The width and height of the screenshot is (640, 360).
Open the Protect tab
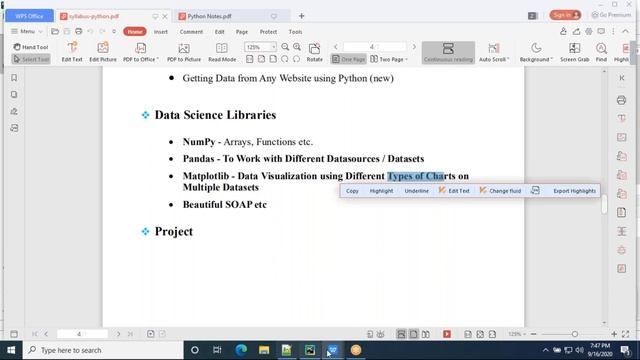pyautogui.click(x=268, y=32)
